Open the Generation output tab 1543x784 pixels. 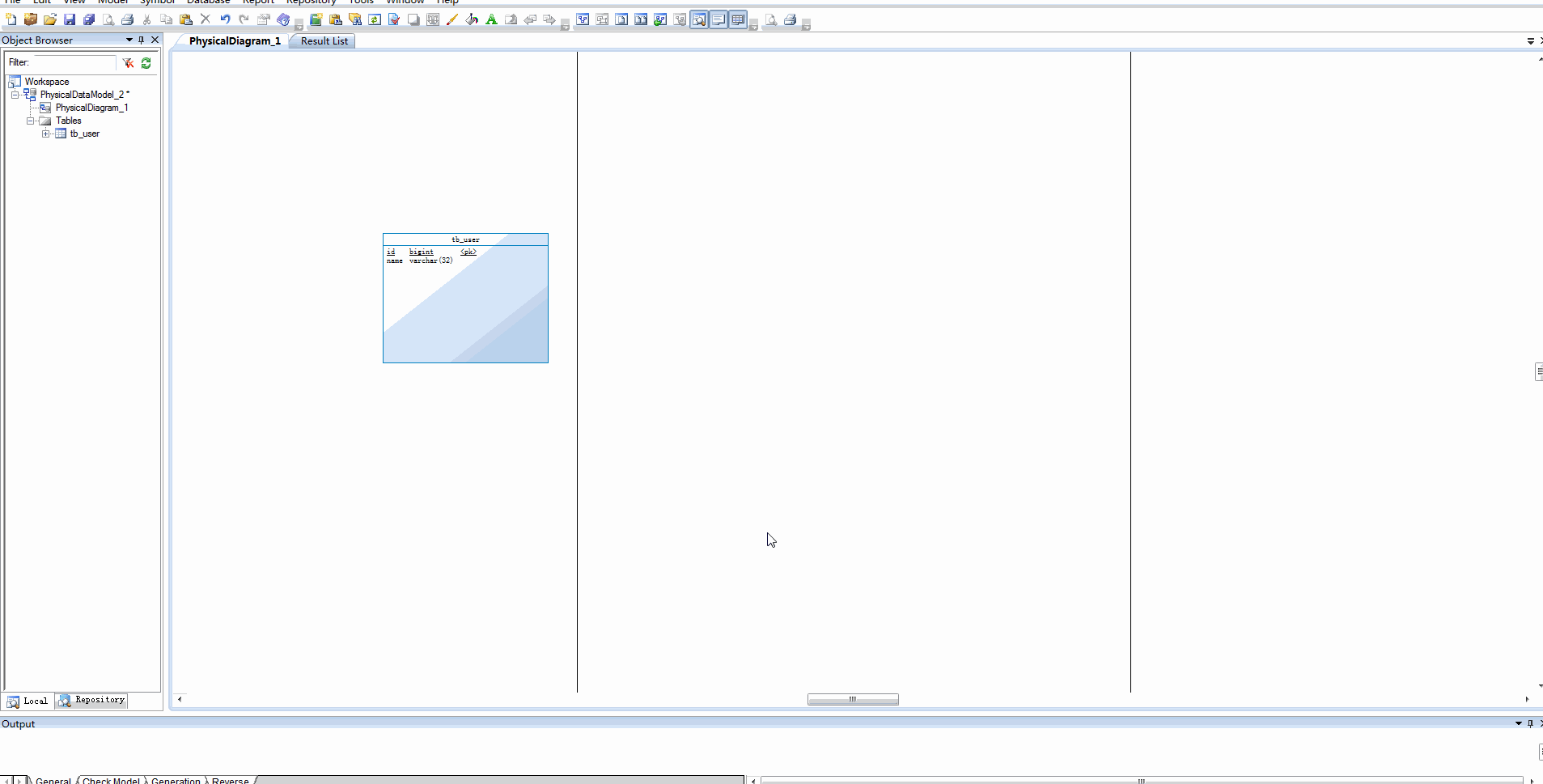click(176, 780)
